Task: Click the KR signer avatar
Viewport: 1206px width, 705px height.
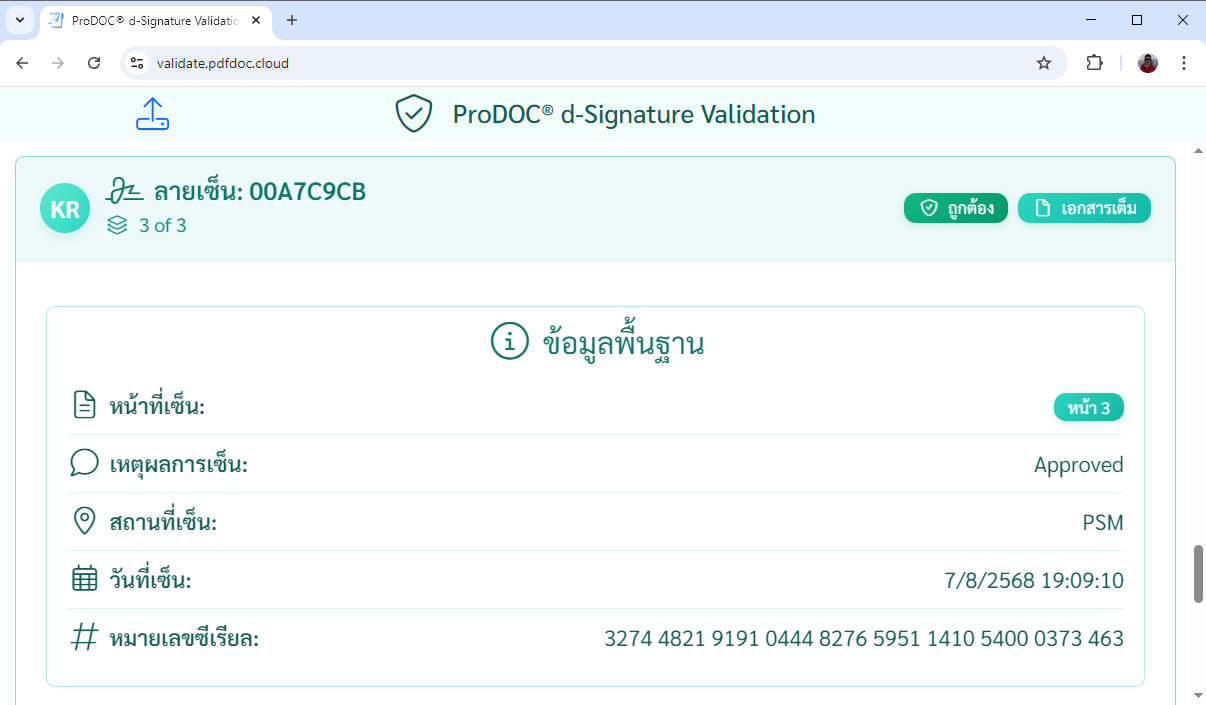Action: pos(65,208)
